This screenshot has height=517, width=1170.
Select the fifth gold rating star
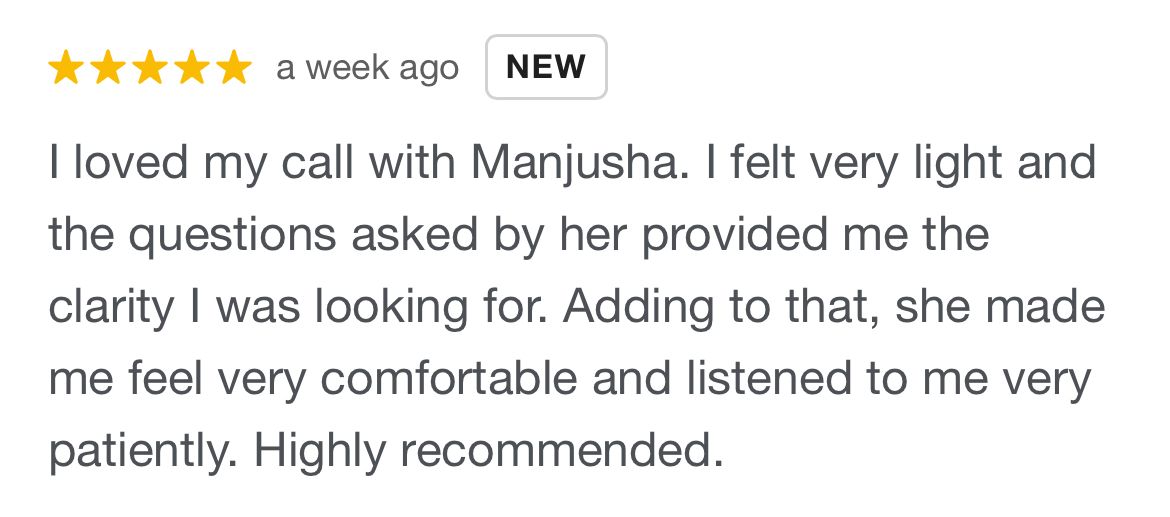pos(234,67)
